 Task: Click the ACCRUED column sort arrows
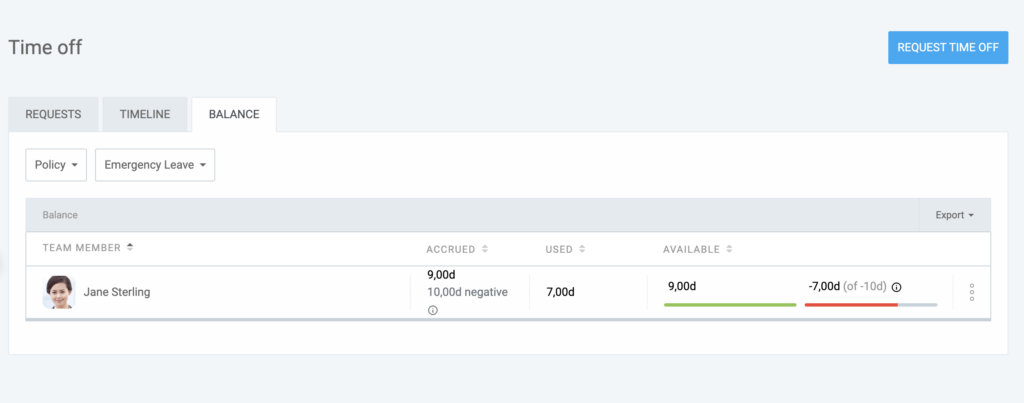coord(485,249)
